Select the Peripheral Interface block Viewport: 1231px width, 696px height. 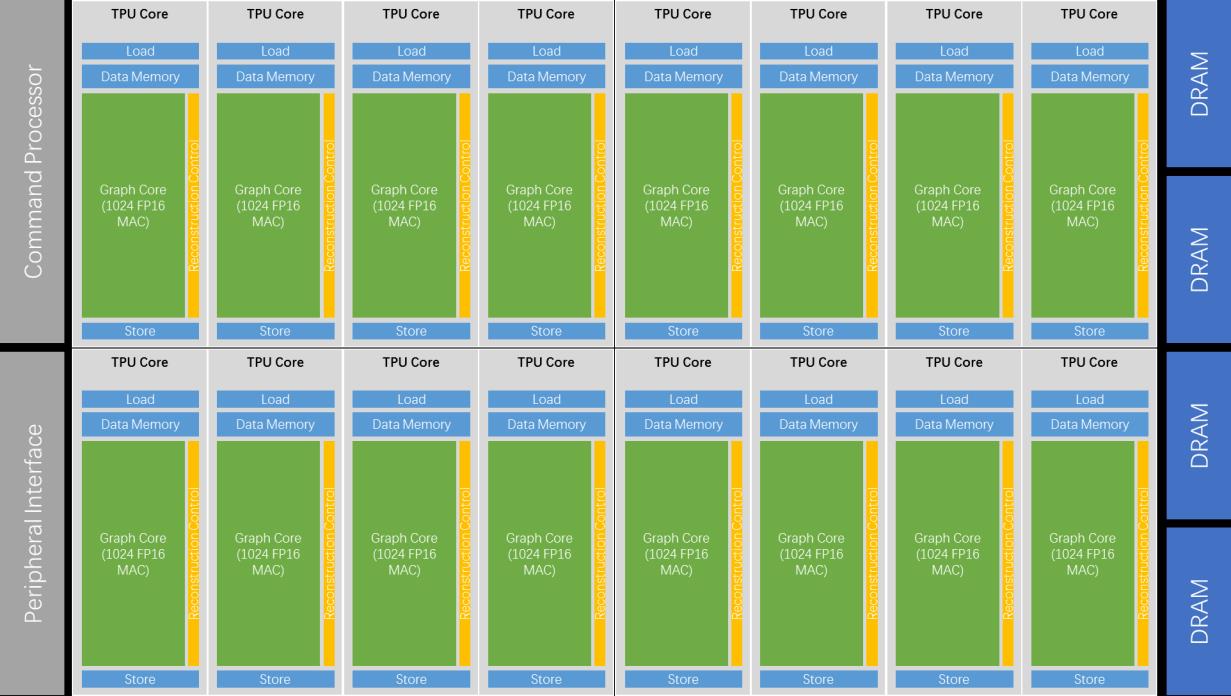pos(33,523)
